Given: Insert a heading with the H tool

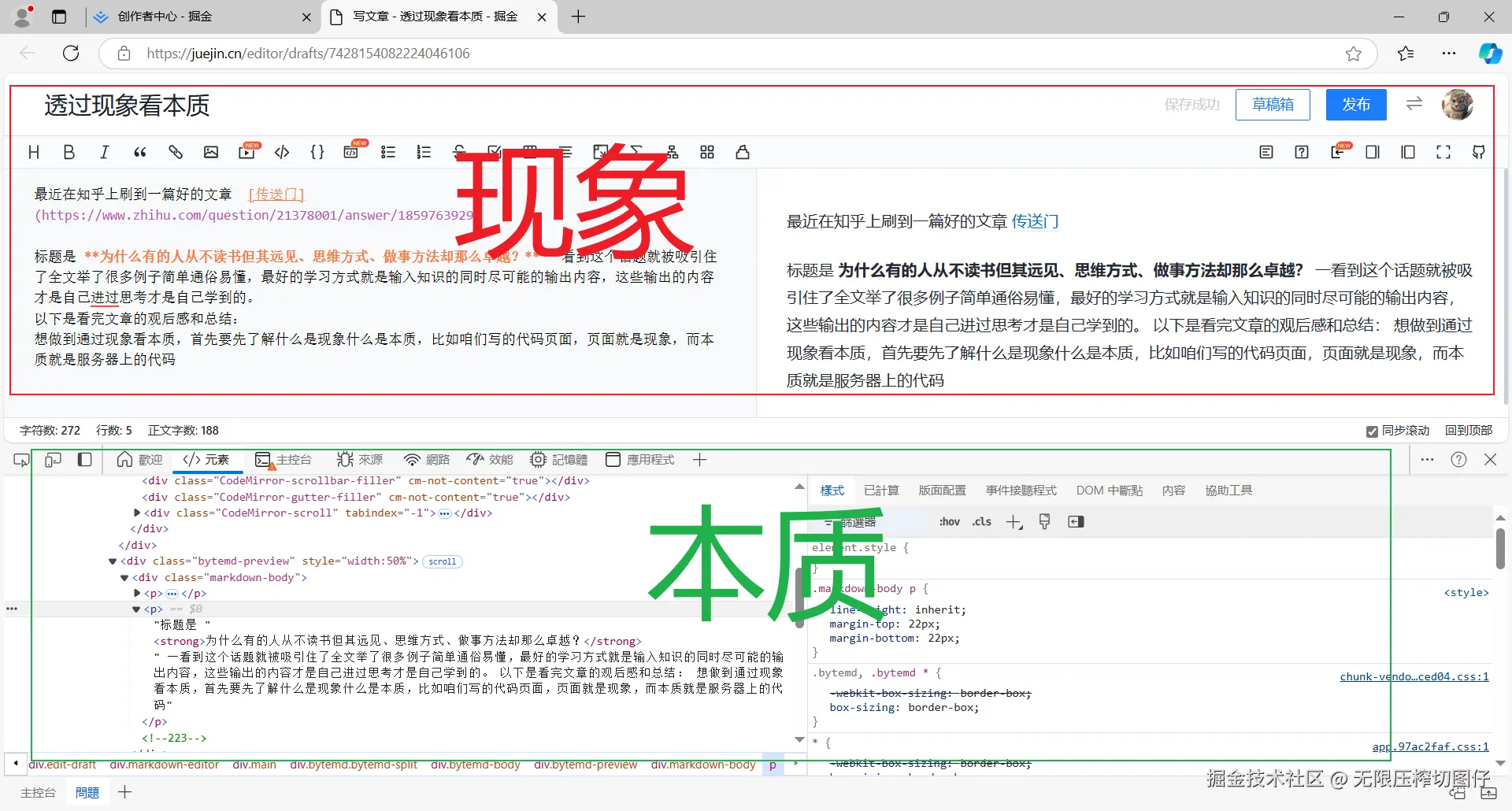Looking at the screenshot, I should tap(34, 152).
